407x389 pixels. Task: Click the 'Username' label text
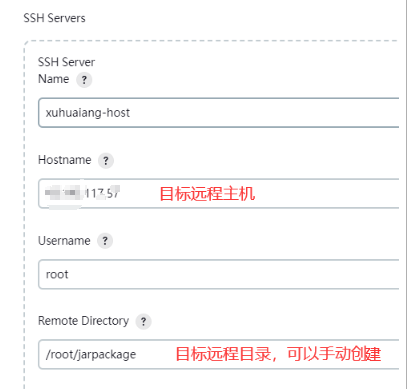click(64, 241)
